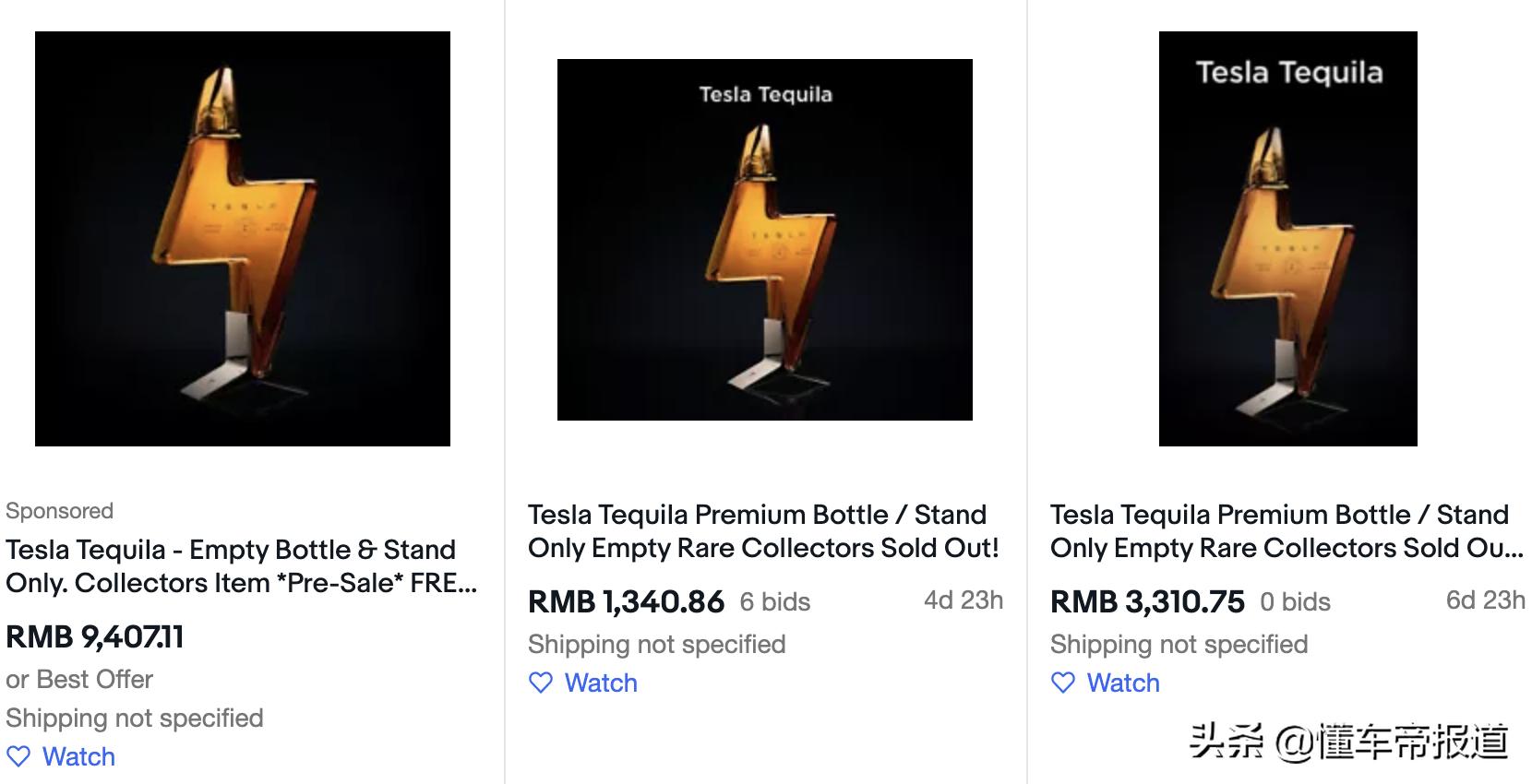This screenshot has width=1532, height=784.
Task: Click heart icon on RMB 1,340.86 listing
Action: coord(541,683)
